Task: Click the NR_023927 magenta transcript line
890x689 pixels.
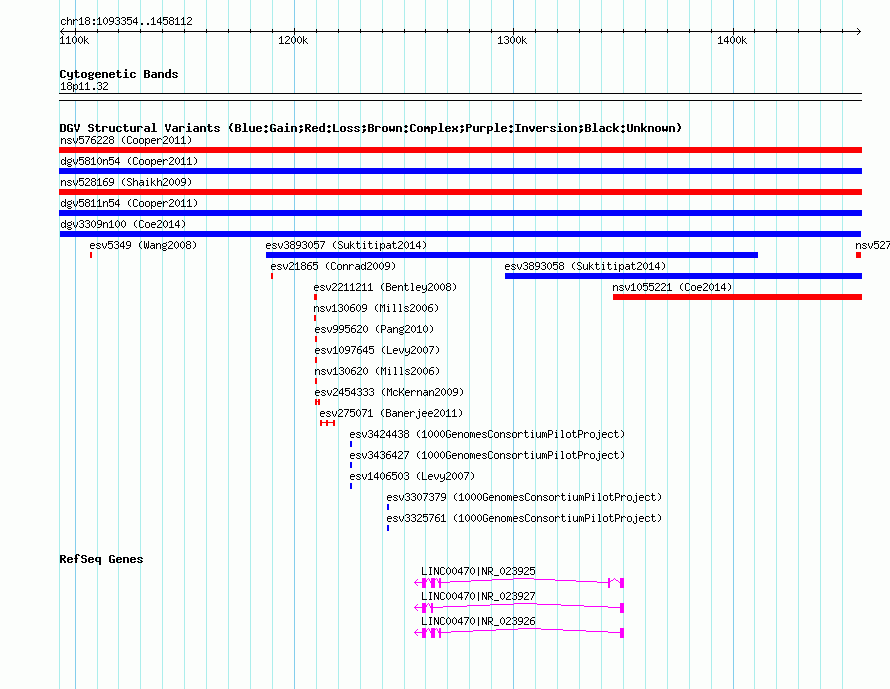Action: 519,607
